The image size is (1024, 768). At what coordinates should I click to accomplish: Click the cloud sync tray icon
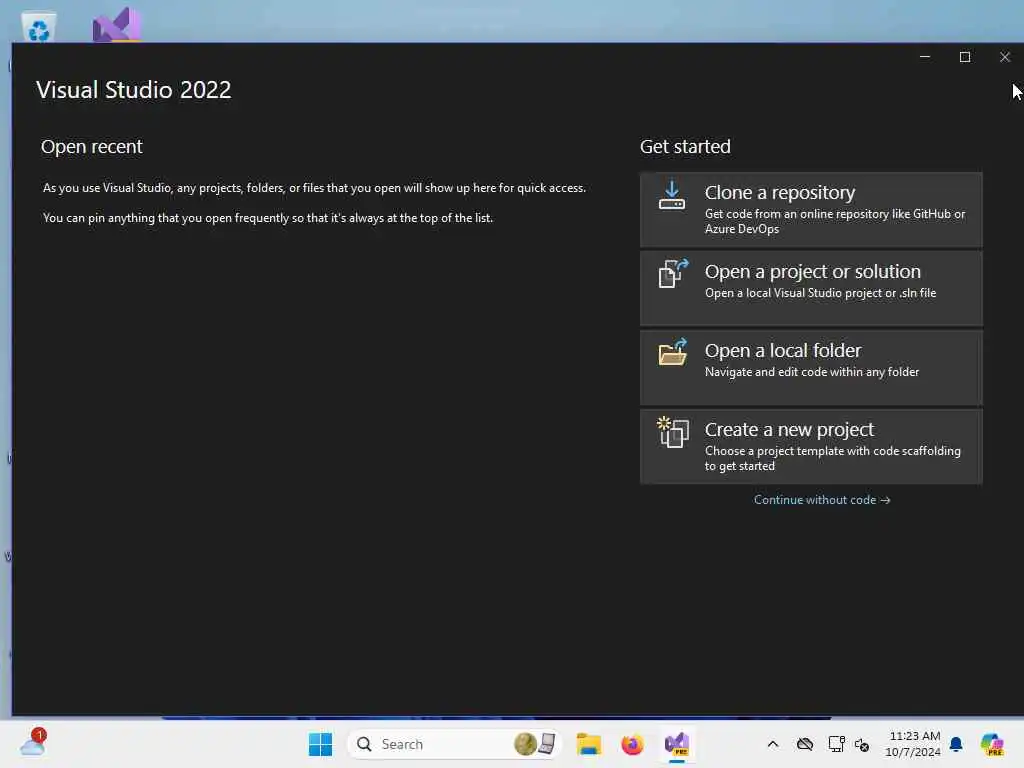point(805,744)
